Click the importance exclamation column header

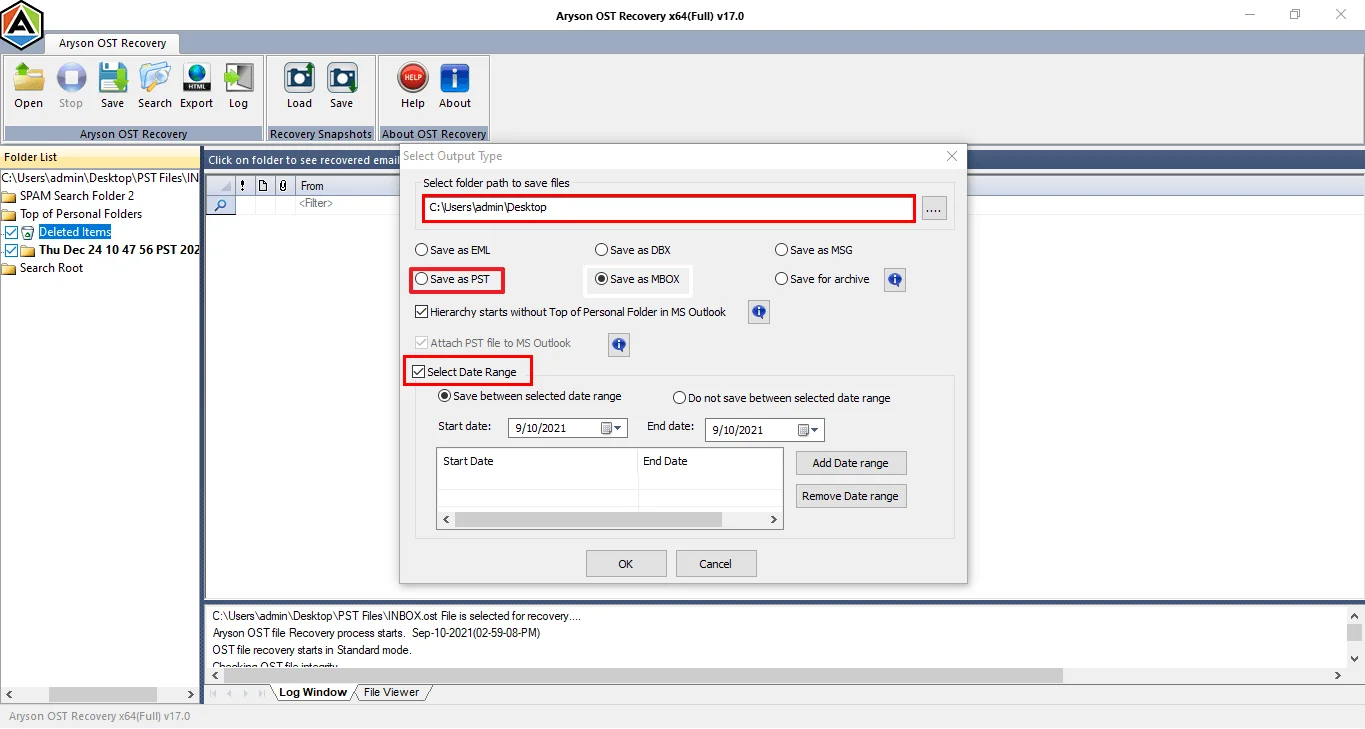click(243, 186)
